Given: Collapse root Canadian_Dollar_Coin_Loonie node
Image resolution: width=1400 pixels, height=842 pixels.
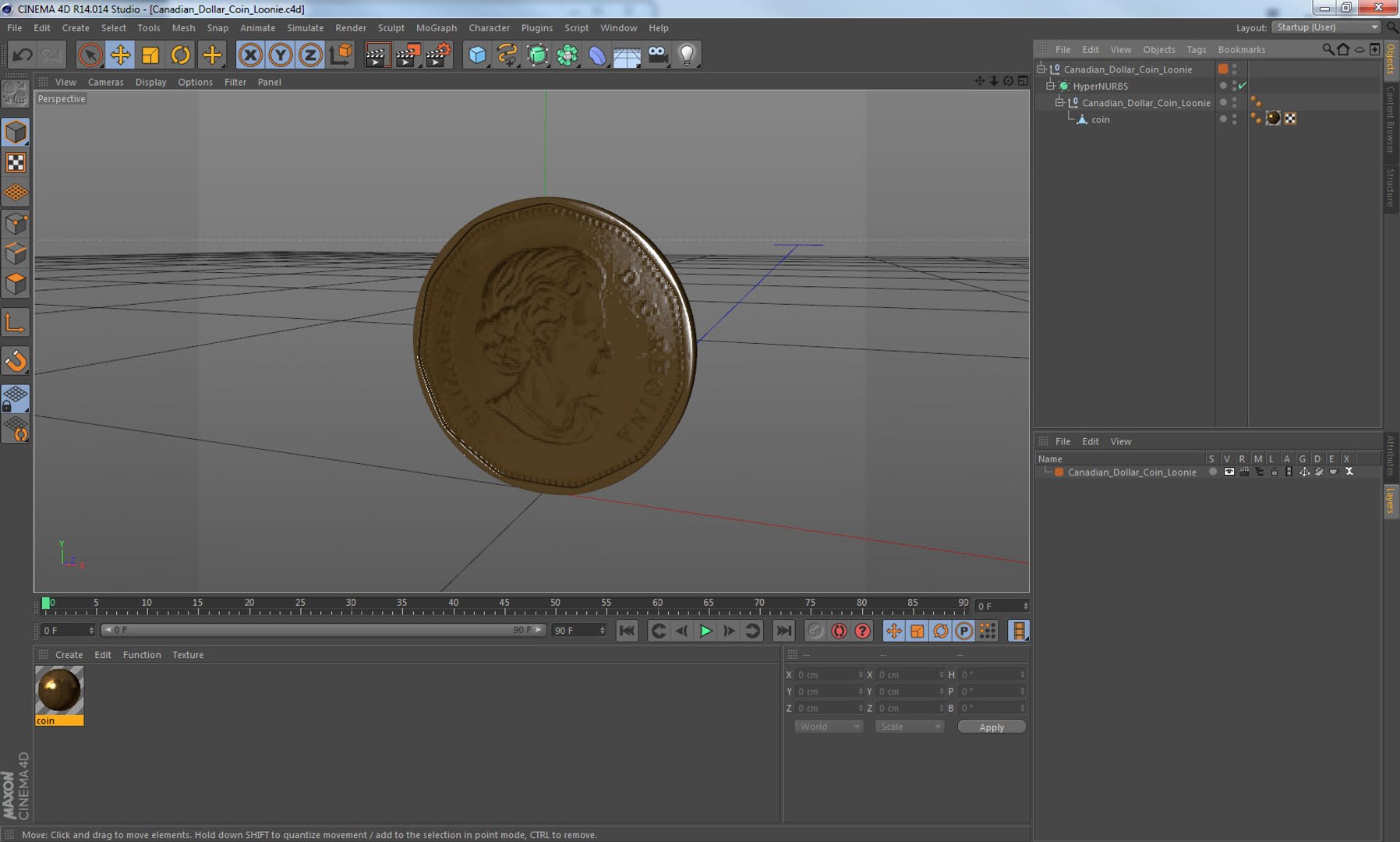Looking at the screenshot, I should [x=1041, y=69].
